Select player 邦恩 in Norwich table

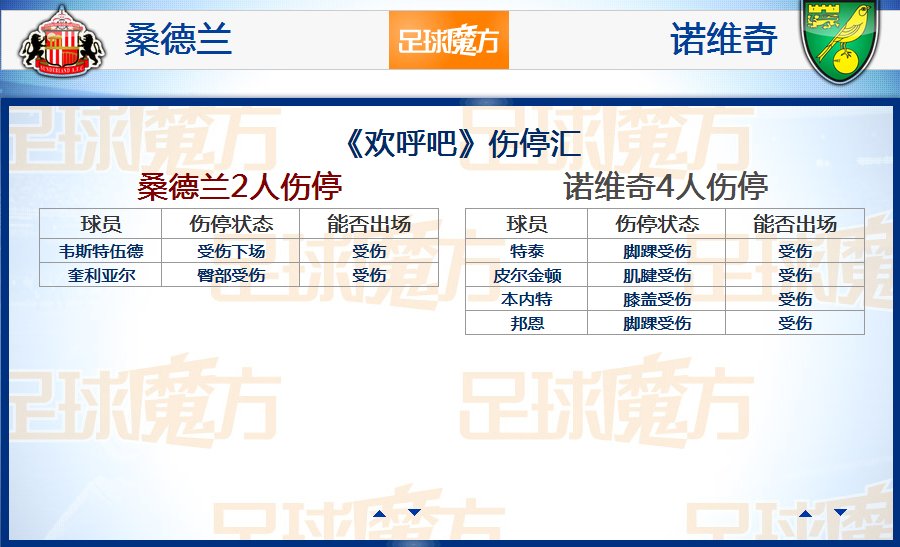coord(526,323)
